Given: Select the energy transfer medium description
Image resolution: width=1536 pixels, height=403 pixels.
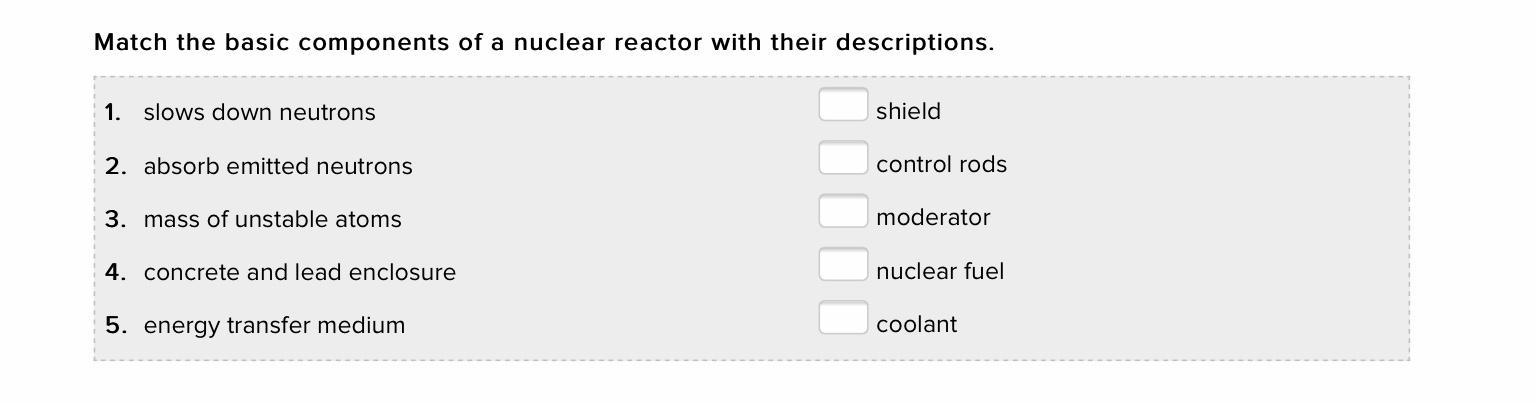Looking at the screenshot, I should [274, 325].
